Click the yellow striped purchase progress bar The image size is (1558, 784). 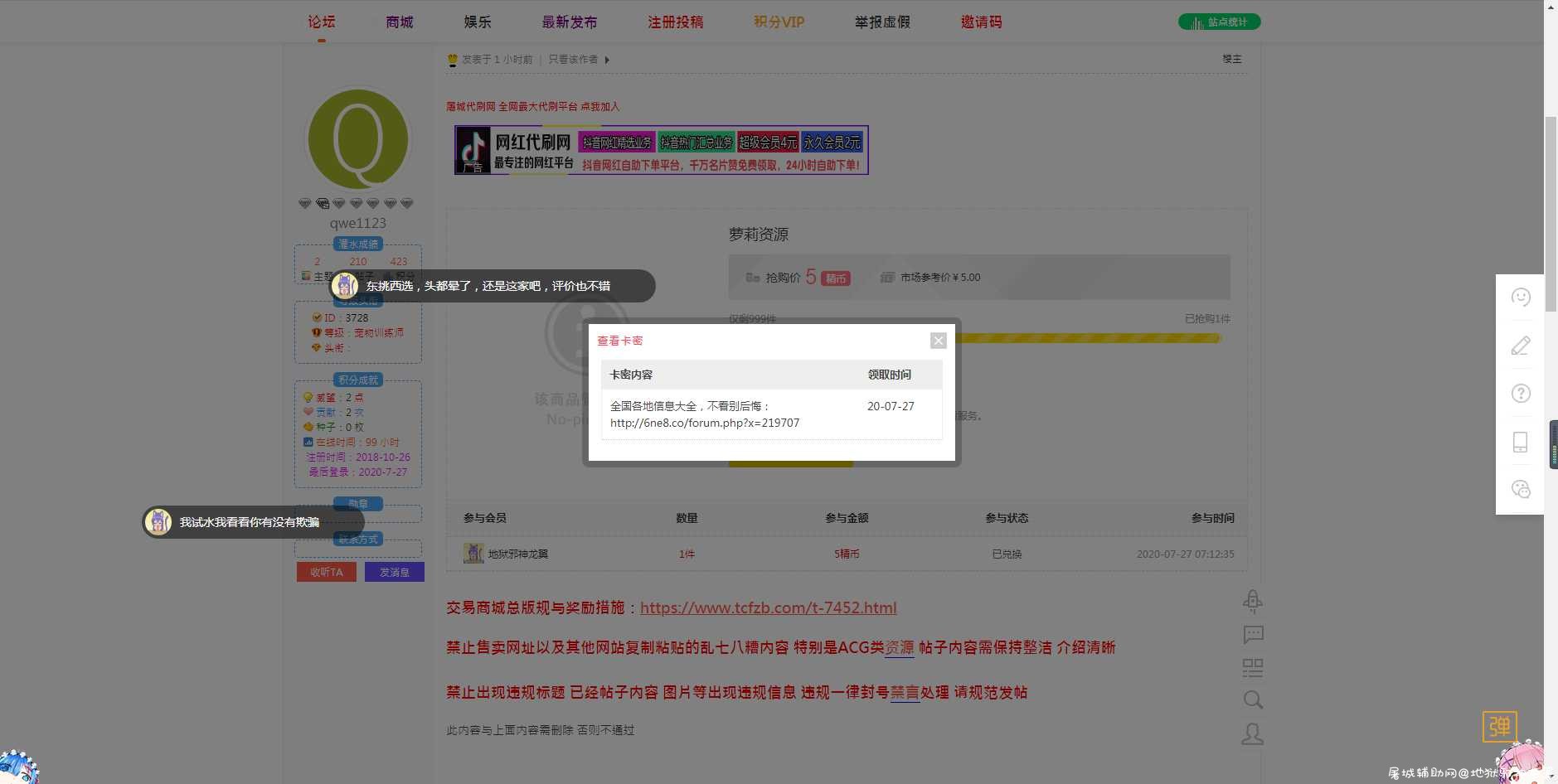tap(1089, 338)
